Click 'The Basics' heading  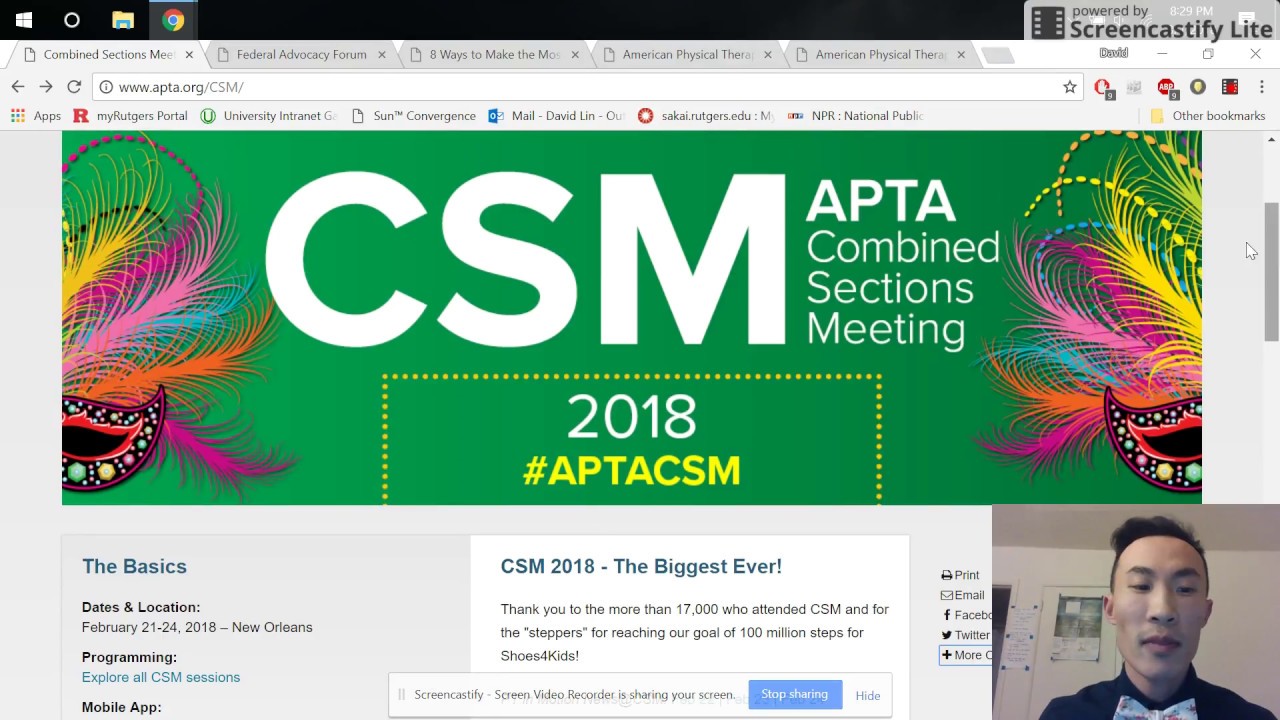[x=134, y=566]
